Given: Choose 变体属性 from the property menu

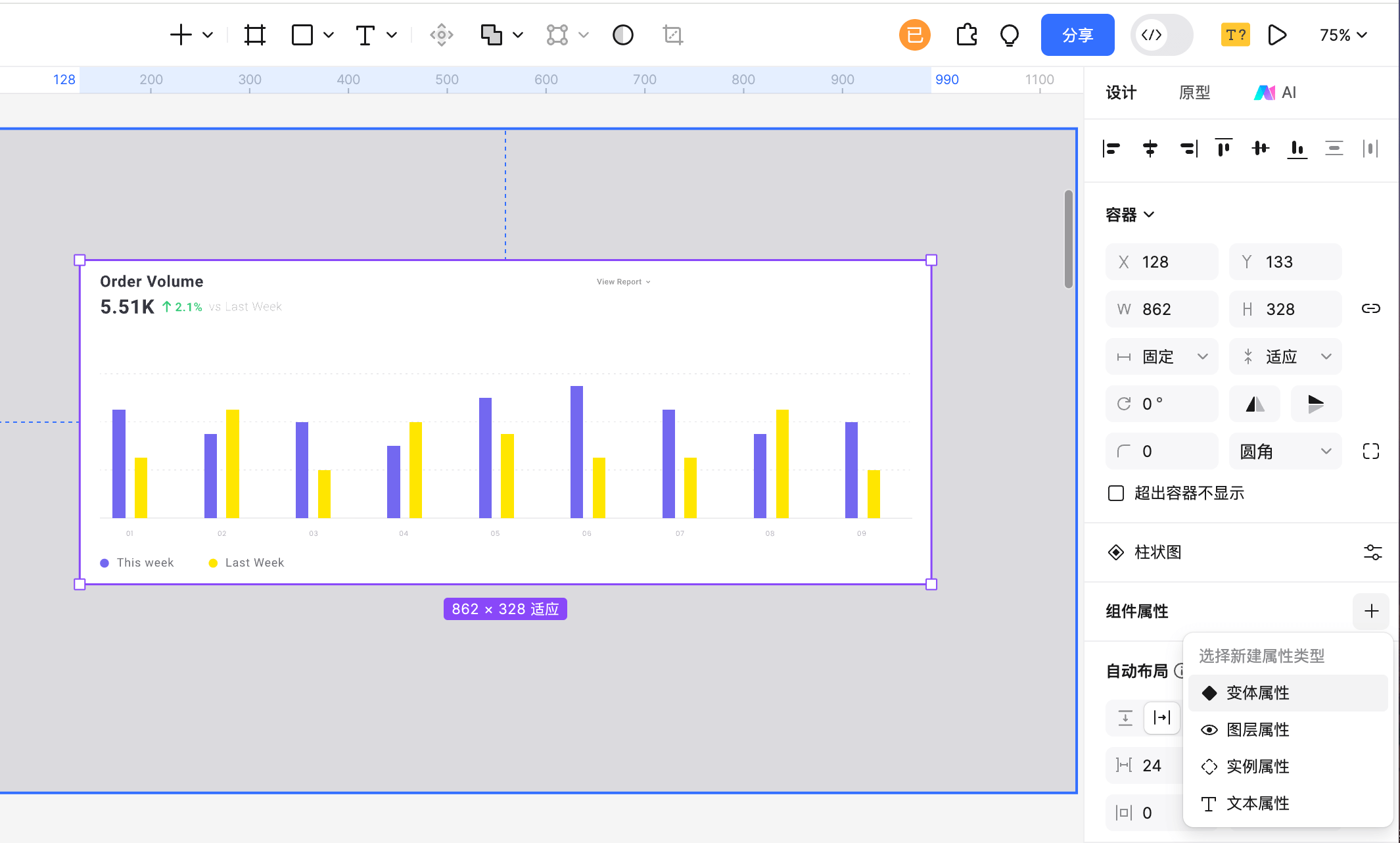Looking at the screenshot, I should [x=1257, y=693].
